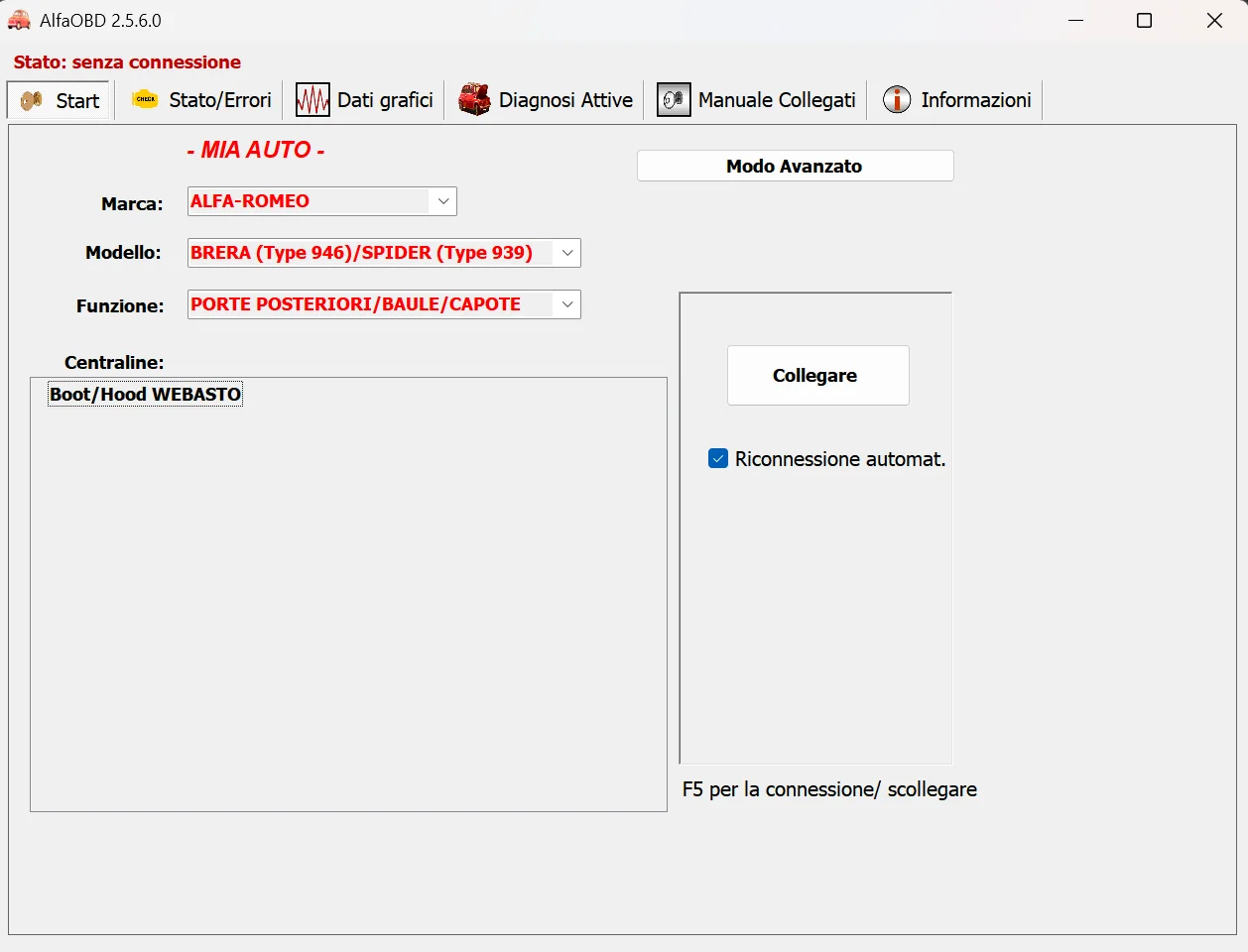1248x952 pixels.
Task: Click the Modo Avanzato button
Action: (x=795, y=167)
